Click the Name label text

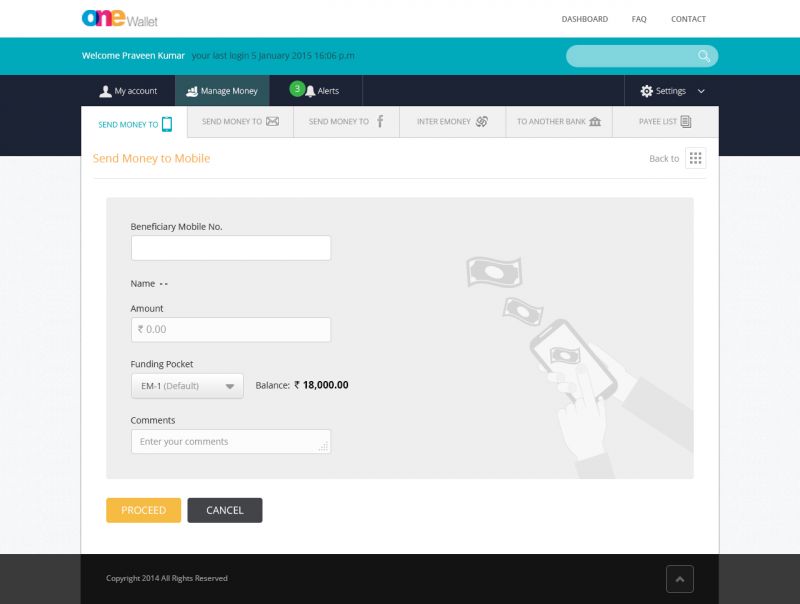[x=142, y=284]
